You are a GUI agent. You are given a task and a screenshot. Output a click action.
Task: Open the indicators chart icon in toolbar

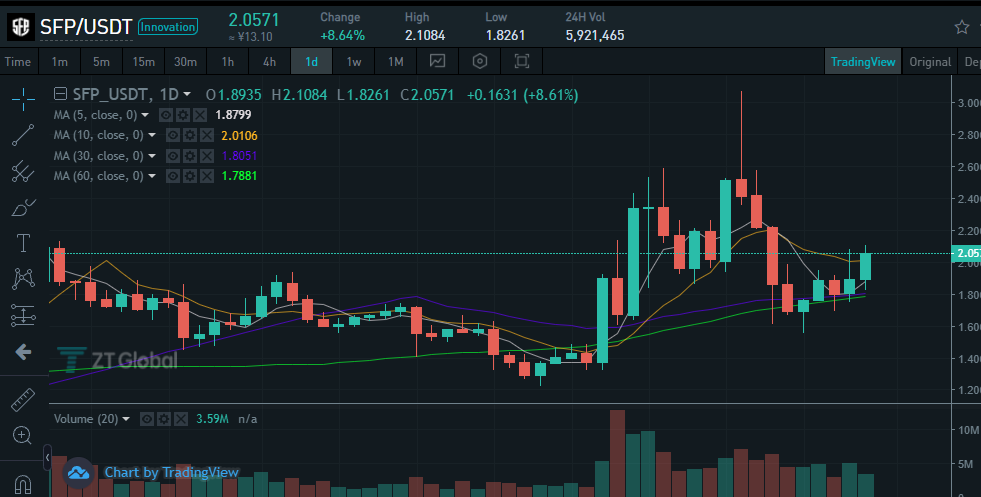437,61
